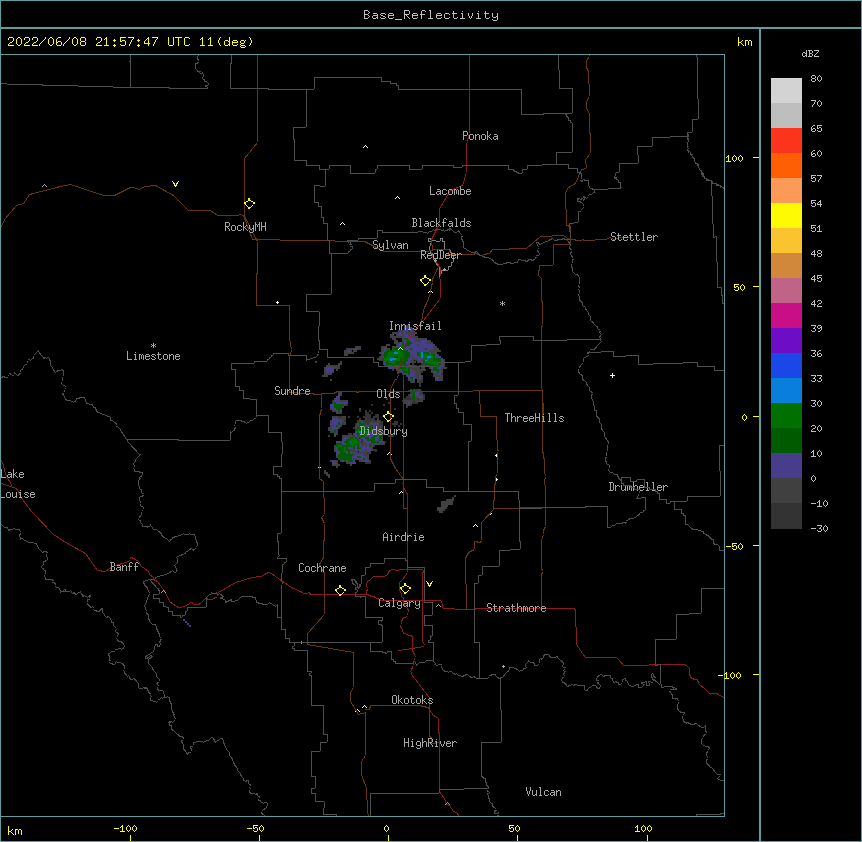
Task: Click the Stettler label
Action: [633, 237]
